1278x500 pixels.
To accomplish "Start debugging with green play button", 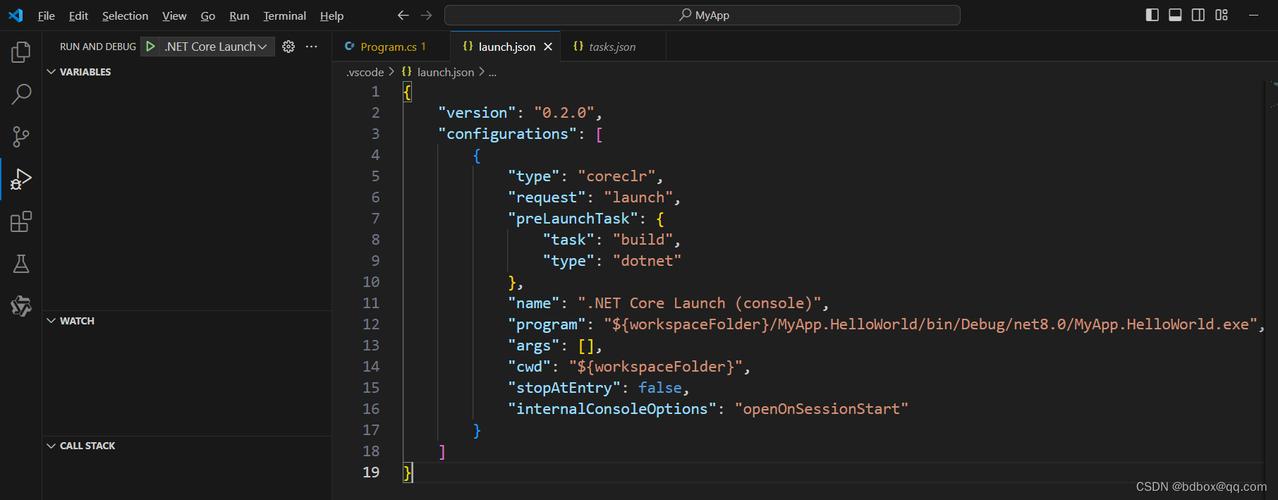I will click(x=150, y=46).
